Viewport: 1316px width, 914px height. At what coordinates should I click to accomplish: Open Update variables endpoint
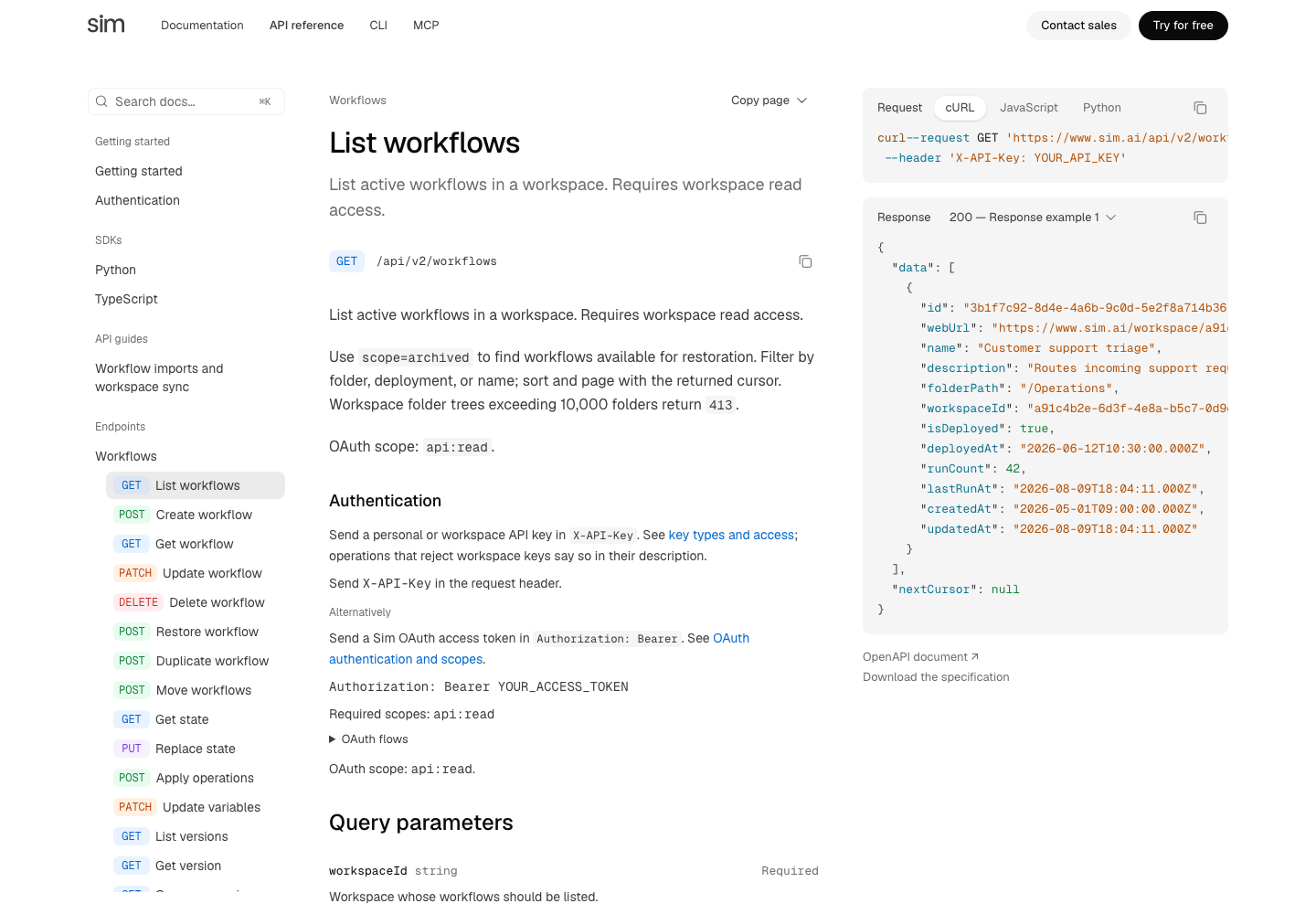196,807
